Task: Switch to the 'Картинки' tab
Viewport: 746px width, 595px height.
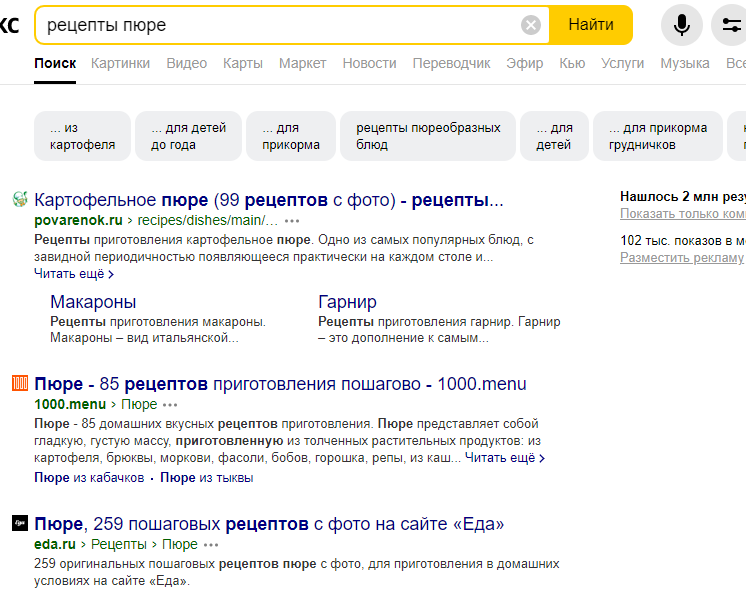Action: tap(120, 64)
